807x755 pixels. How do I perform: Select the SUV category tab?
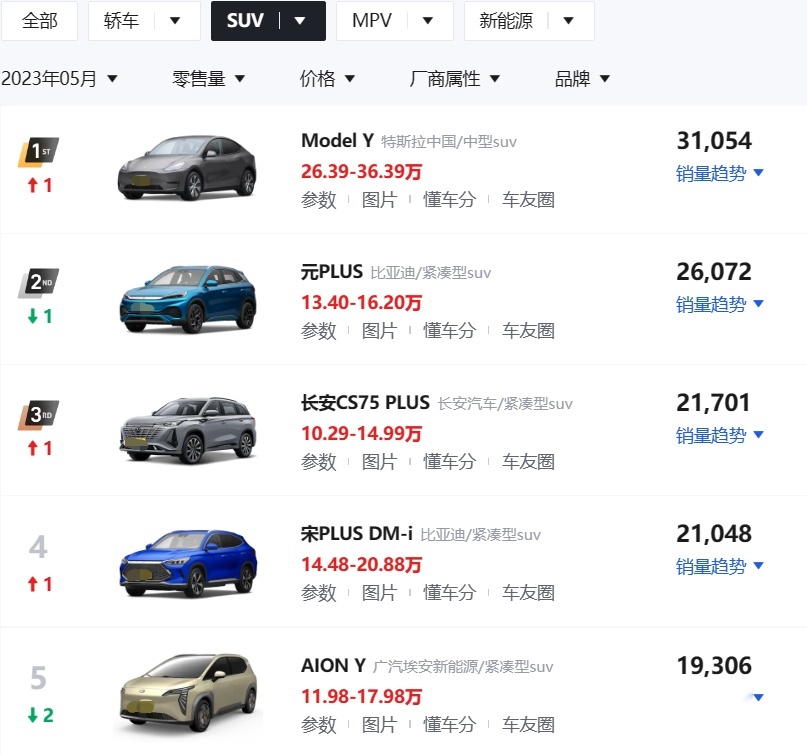click(245, 21)
